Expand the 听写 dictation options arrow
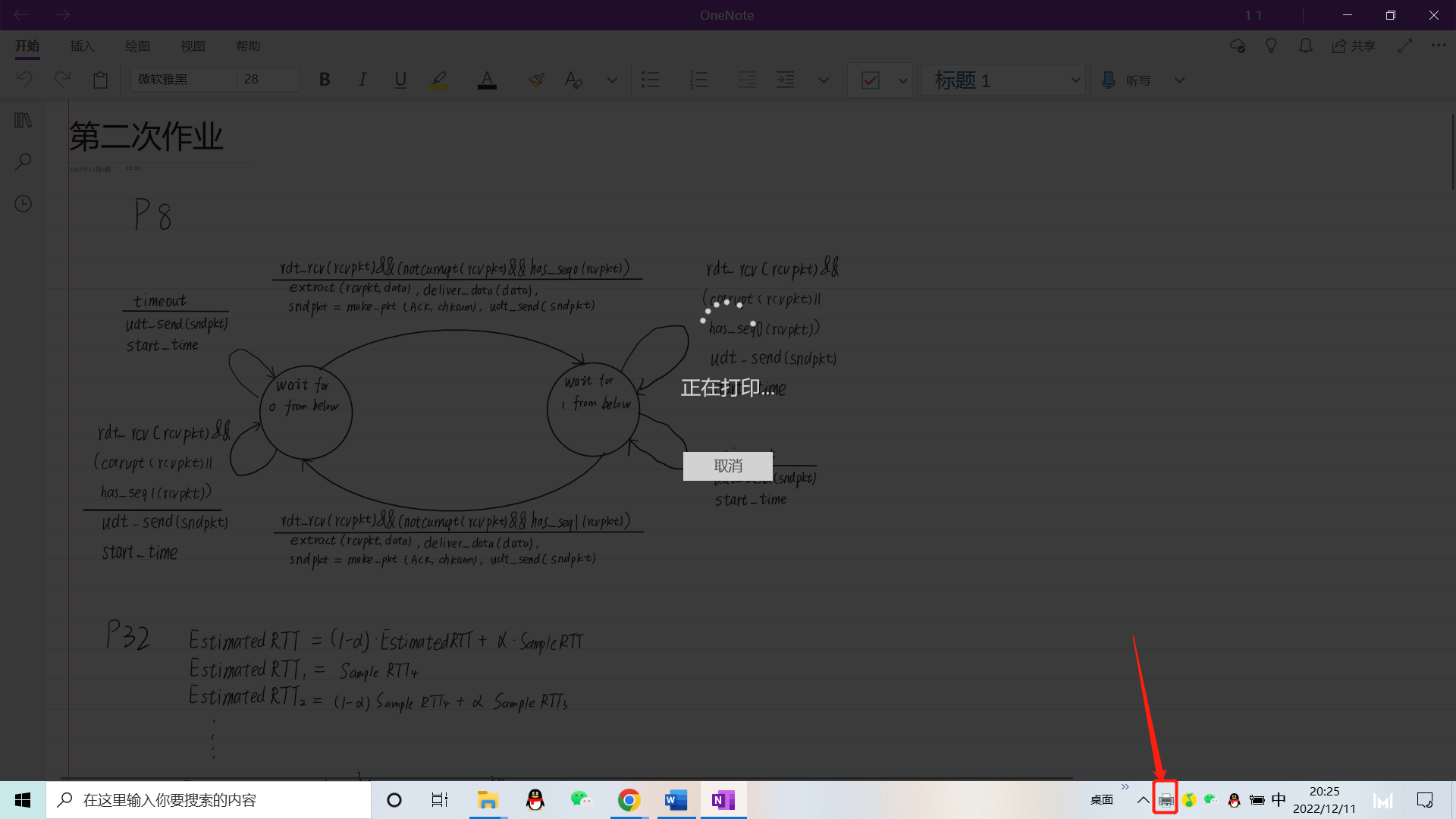The width and height of the screenshot is (1456, 819). tap(1179, 80)
